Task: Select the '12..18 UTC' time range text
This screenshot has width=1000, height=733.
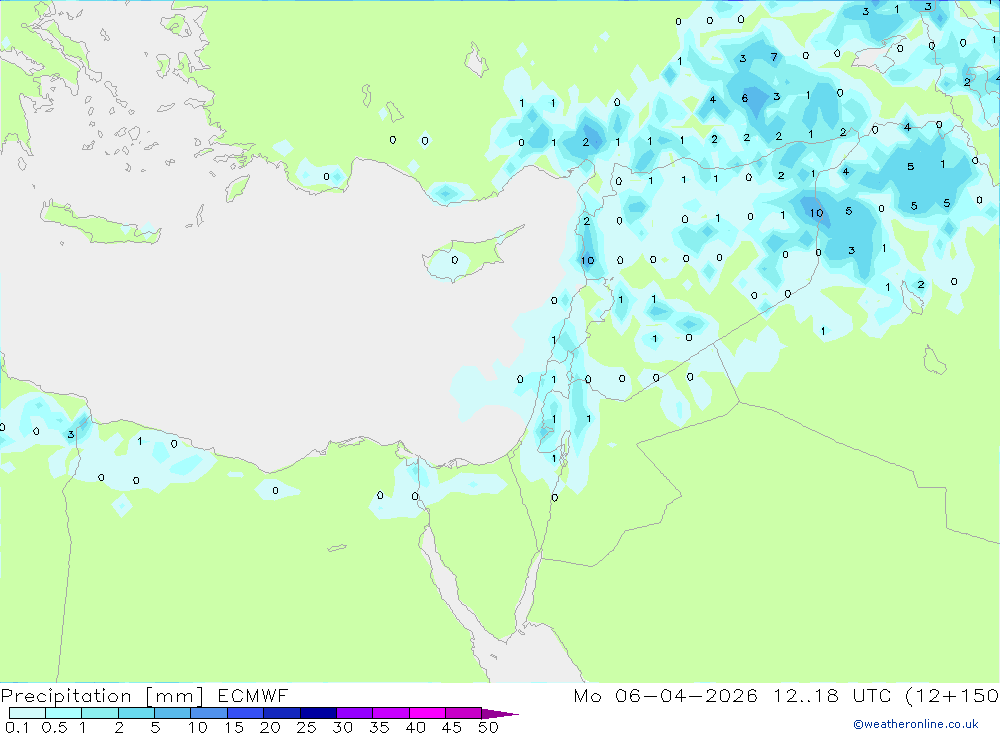Action: [832, 696]
